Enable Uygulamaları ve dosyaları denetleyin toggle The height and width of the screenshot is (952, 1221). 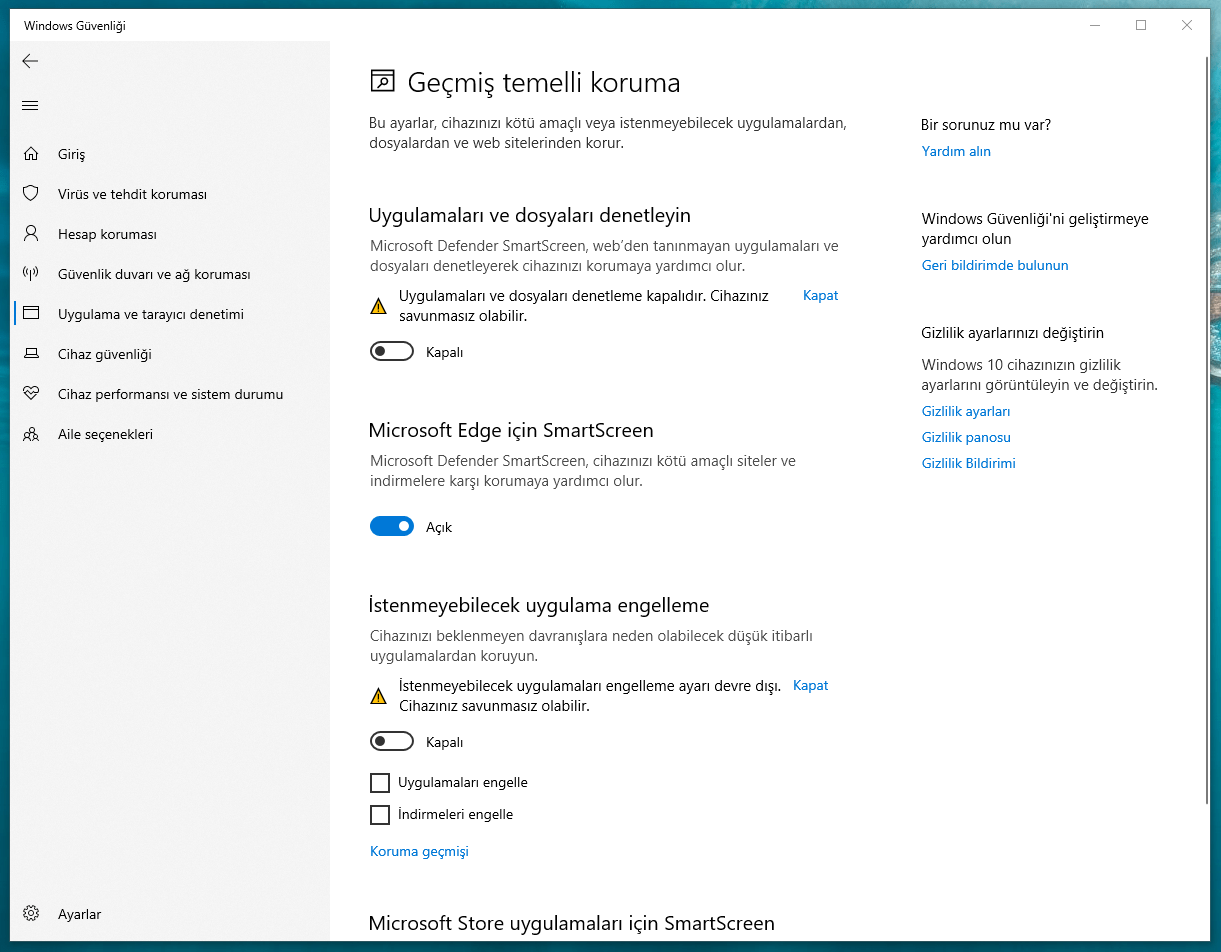[391, 352]
